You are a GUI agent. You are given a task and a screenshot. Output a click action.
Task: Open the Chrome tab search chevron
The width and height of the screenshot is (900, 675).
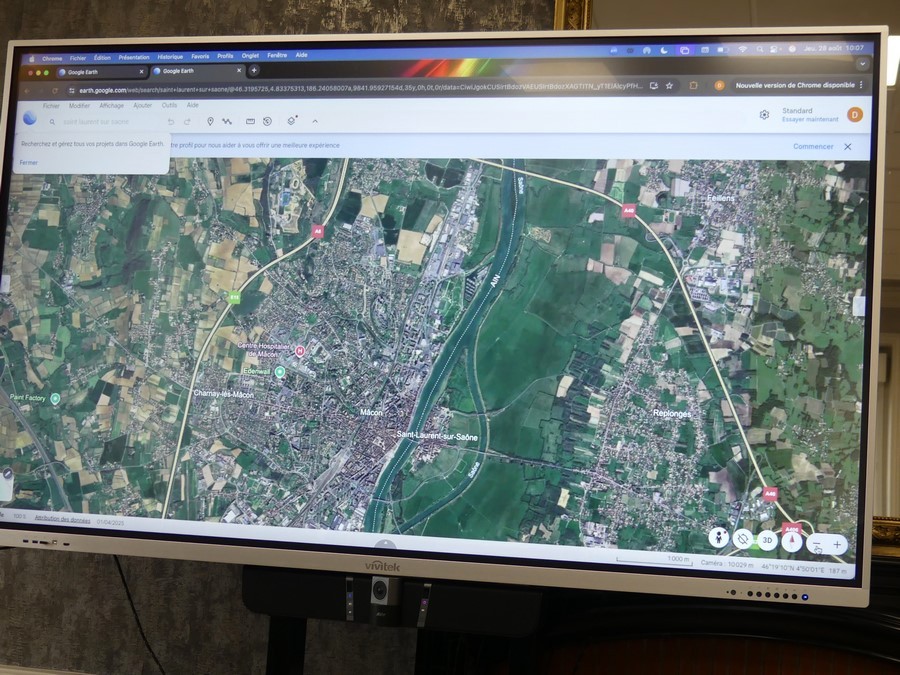(862, 64)
